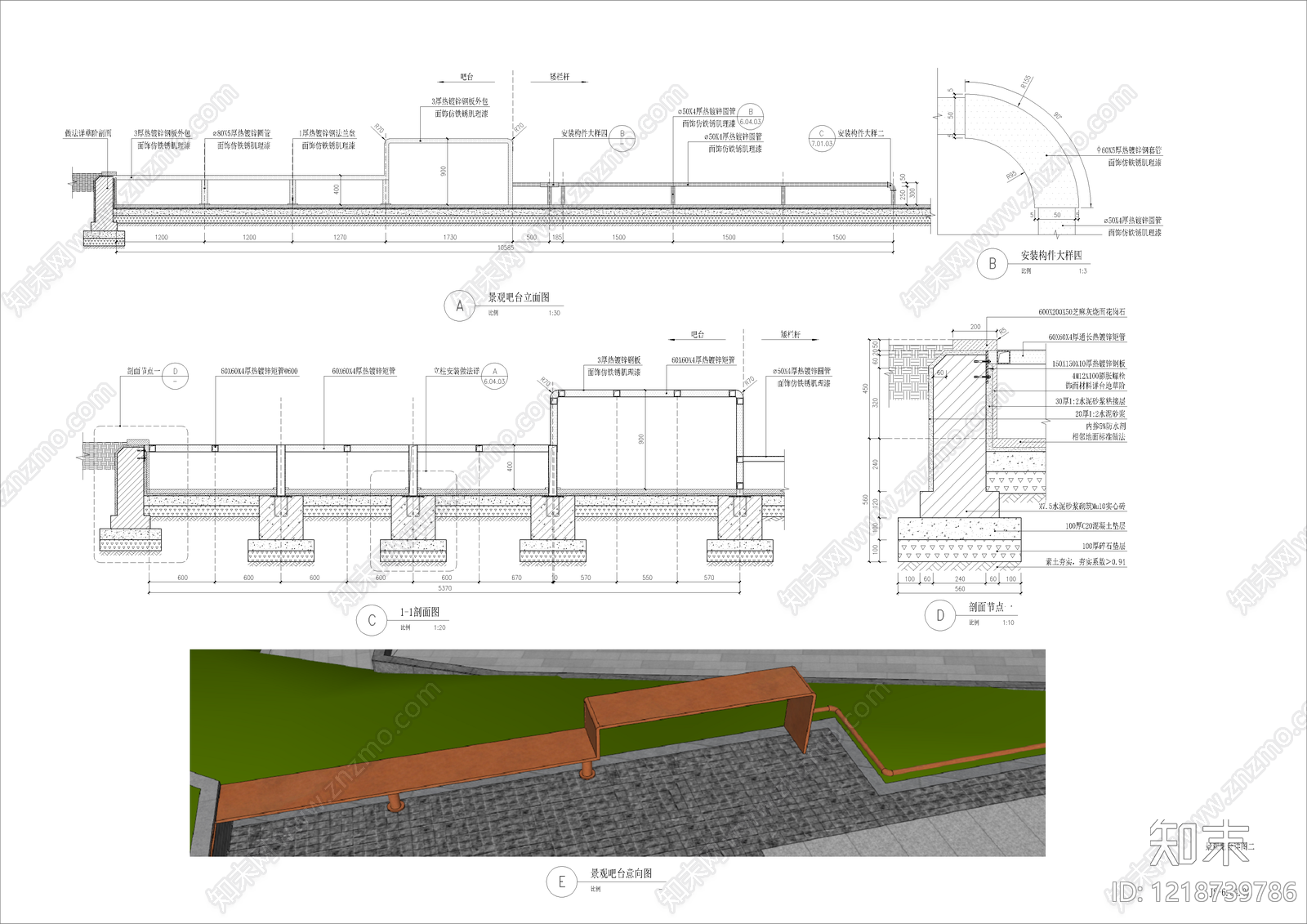Click the 30厚1:2水泥砂浆粘接层 annotation
1307x924 pixels.
(1091, 401)
